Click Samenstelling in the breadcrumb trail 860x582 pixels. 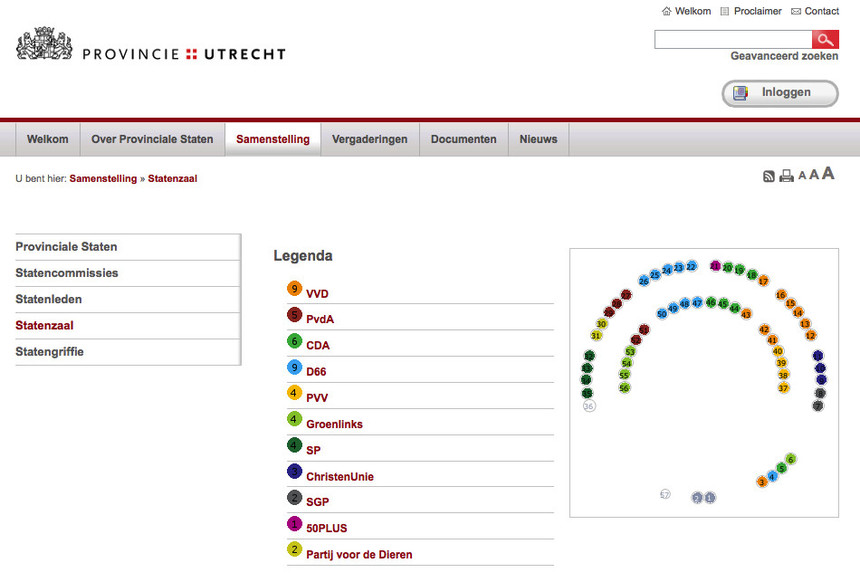pyautogui.click(x=103, y=179)
